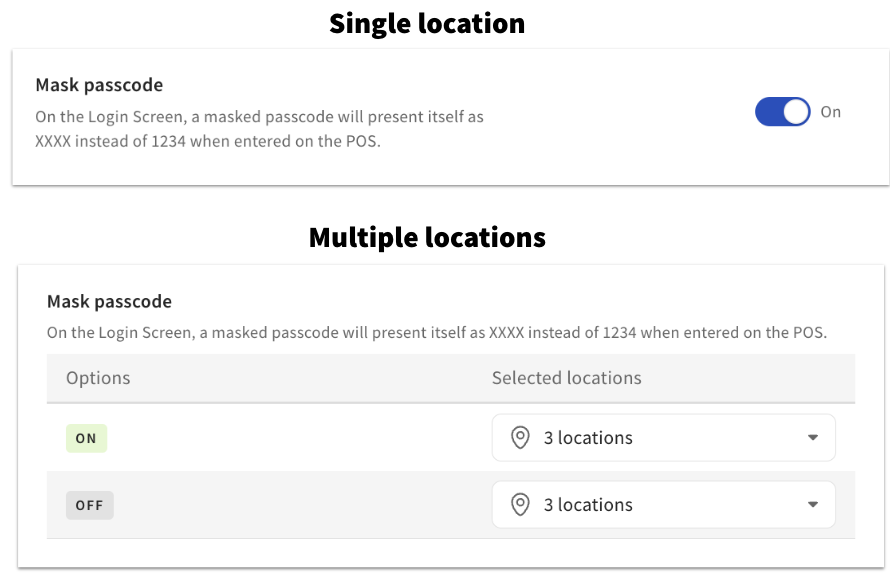
Task: Click the location pin icon in the ON row
Action: pos(520,438)
